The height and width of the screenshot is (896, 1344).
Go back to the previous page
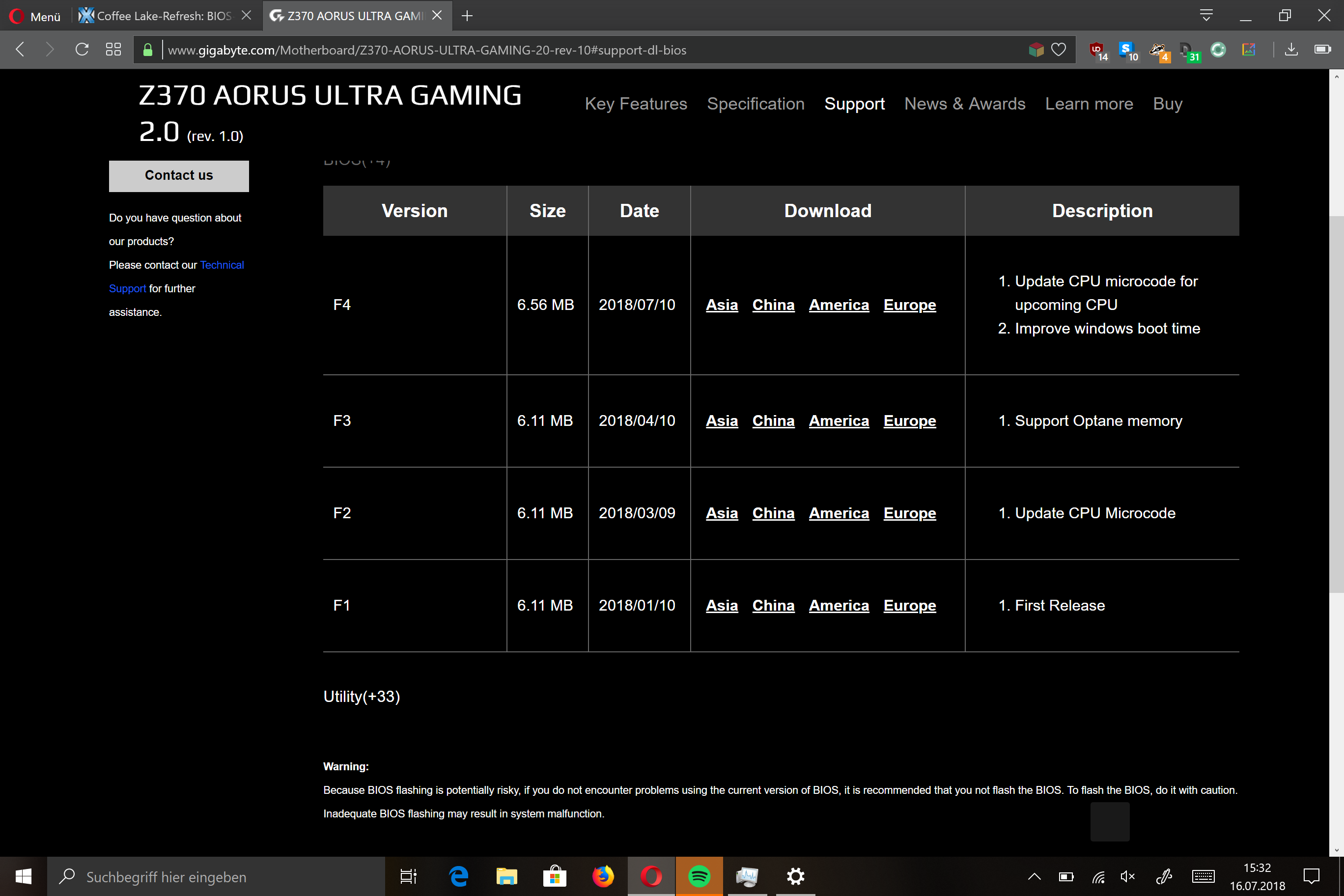(21, 50)
